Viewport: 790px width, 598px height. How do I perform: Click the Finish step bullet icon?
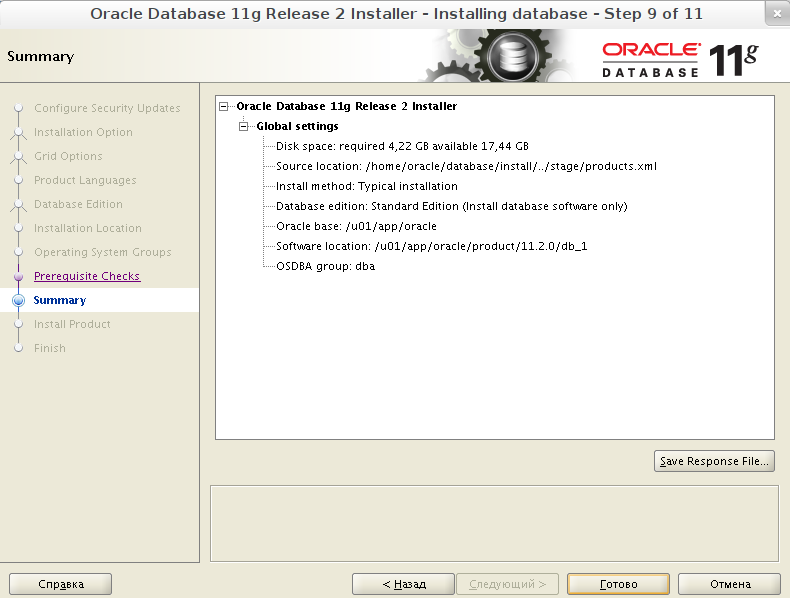[x=17, y=348]
